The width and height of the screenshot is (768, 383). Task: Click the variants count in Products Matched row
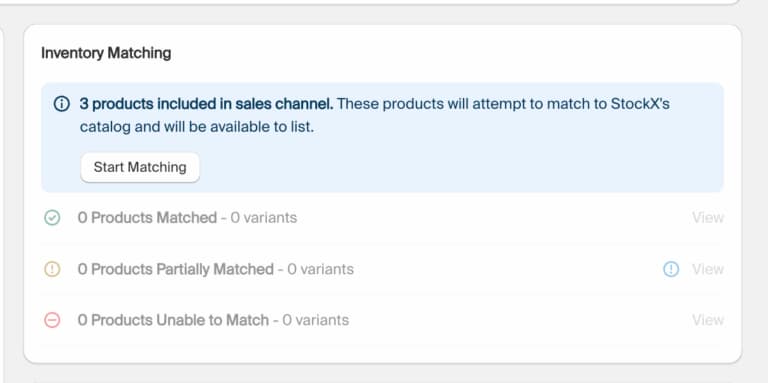[x=264, y=217]
